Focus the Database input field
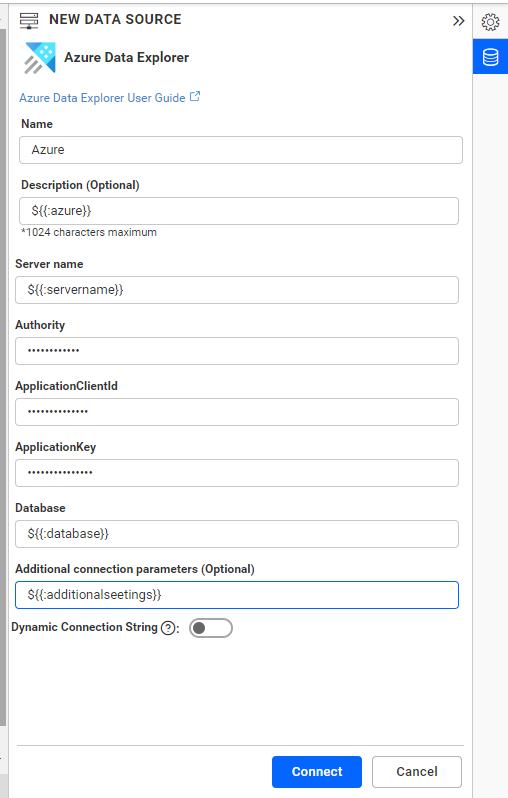The width and height of the screenshot is (508, 798). pos(237,534)
